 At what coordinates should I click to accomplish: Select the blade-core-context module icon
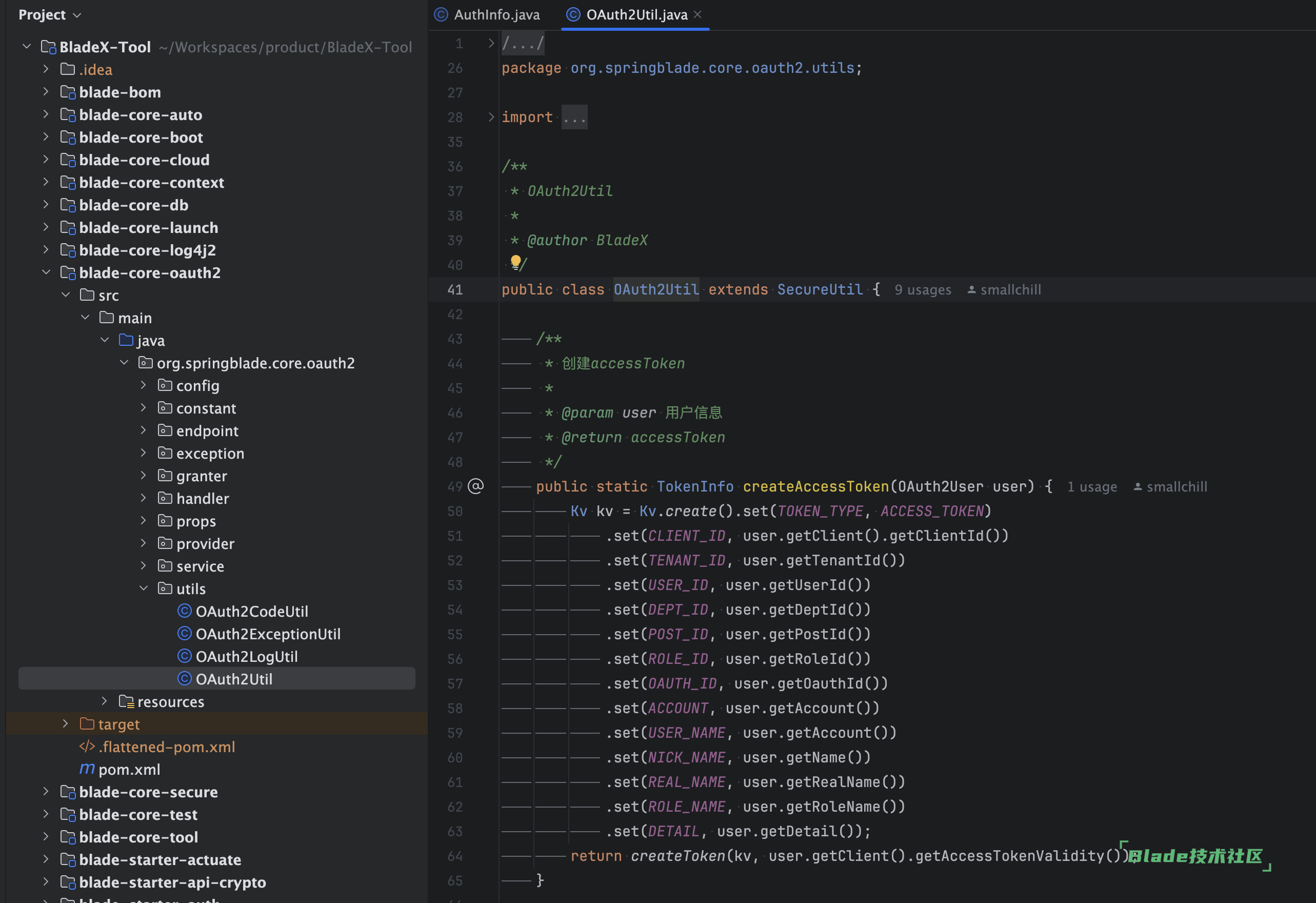click(x=68, y=183)
